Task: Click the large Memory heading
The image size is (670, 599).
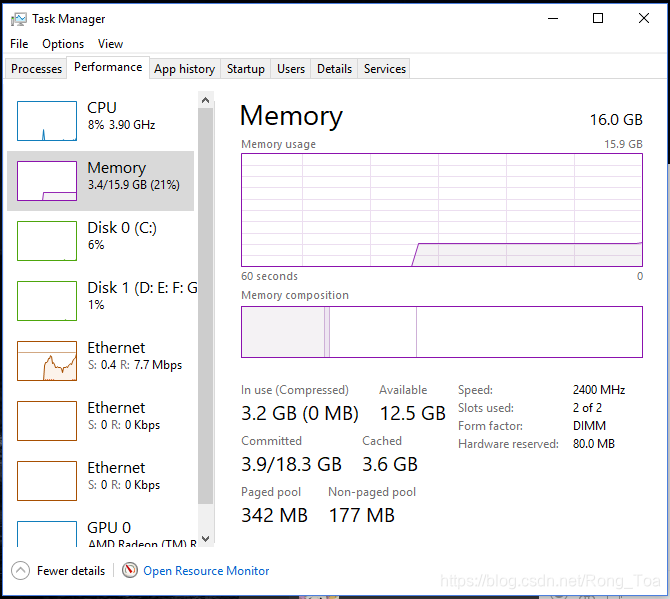Action: (291, 116)
